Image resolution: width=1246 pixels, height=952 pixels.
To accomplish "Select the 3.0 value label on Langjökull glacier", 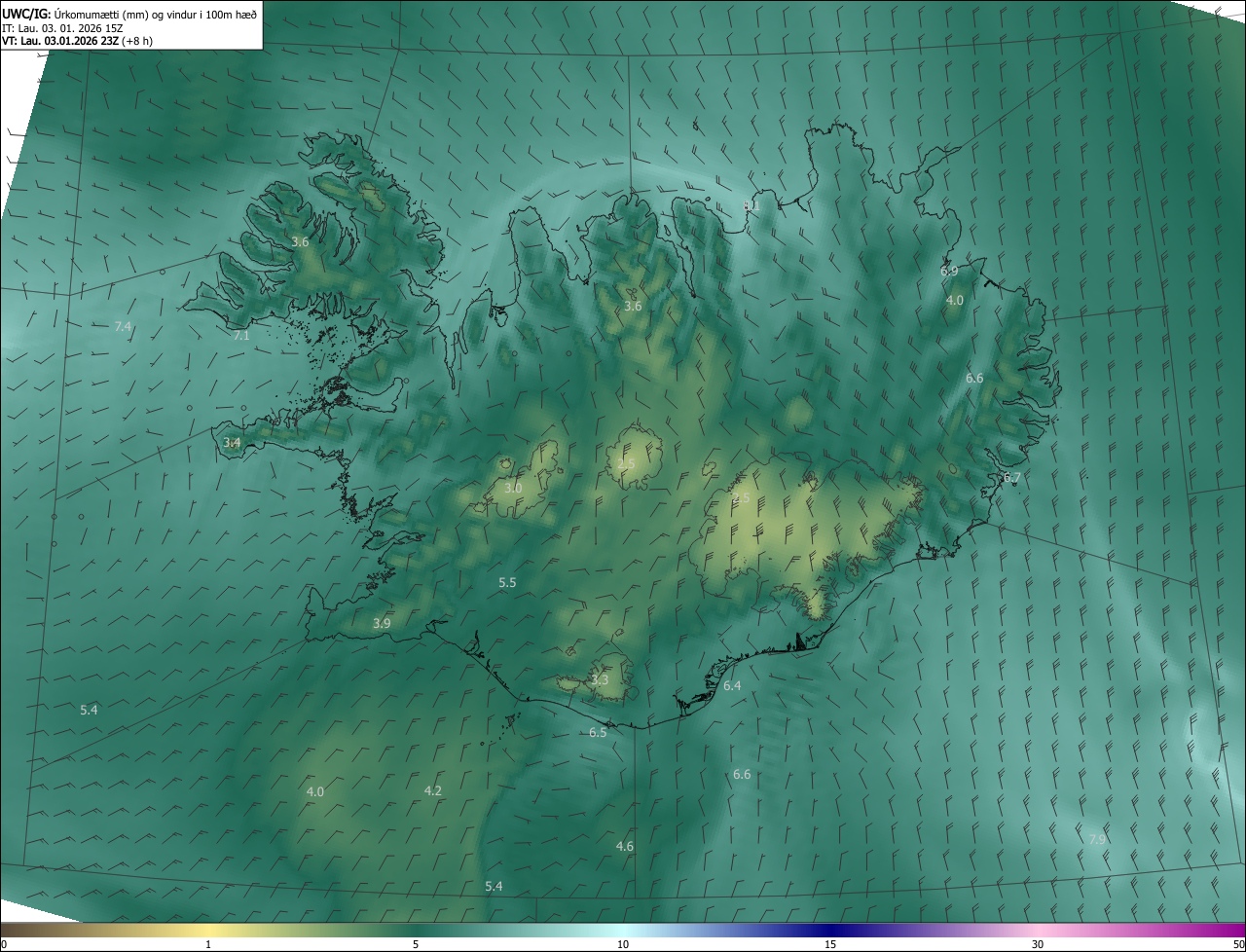I will tap(513, 489).
